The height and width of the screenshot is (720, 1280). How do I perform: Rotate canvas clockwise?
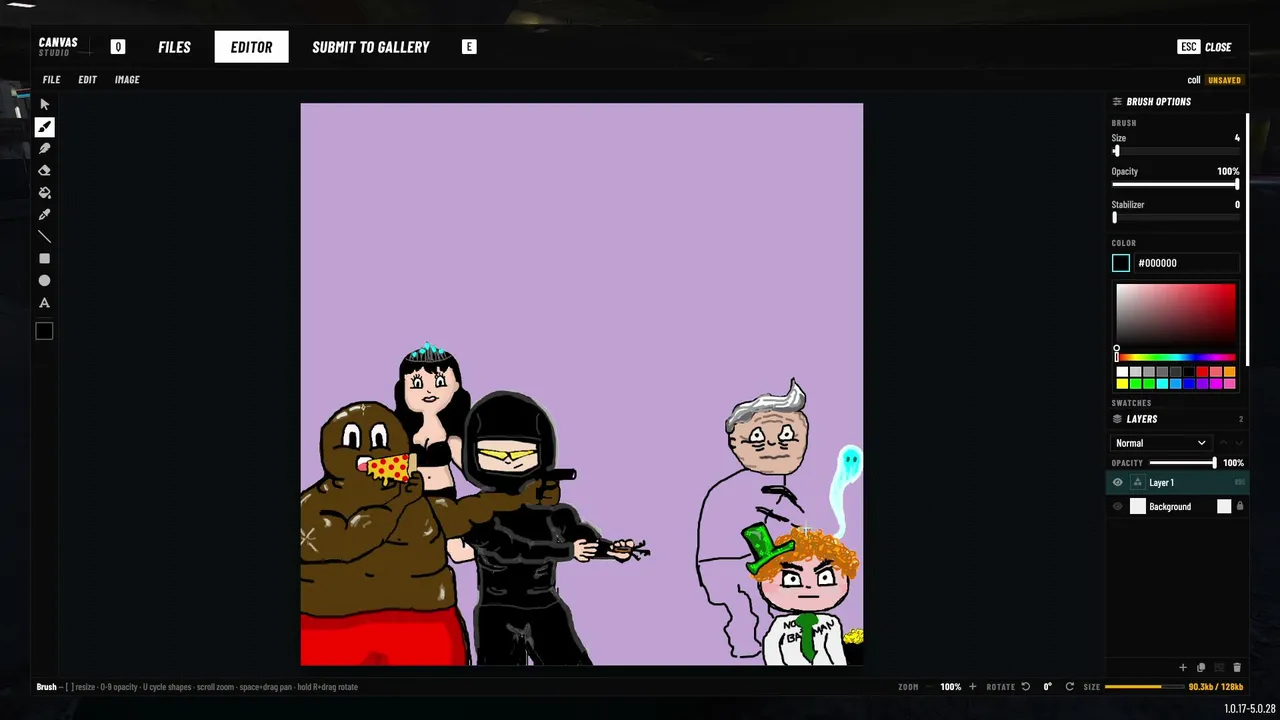(1069, 687)
